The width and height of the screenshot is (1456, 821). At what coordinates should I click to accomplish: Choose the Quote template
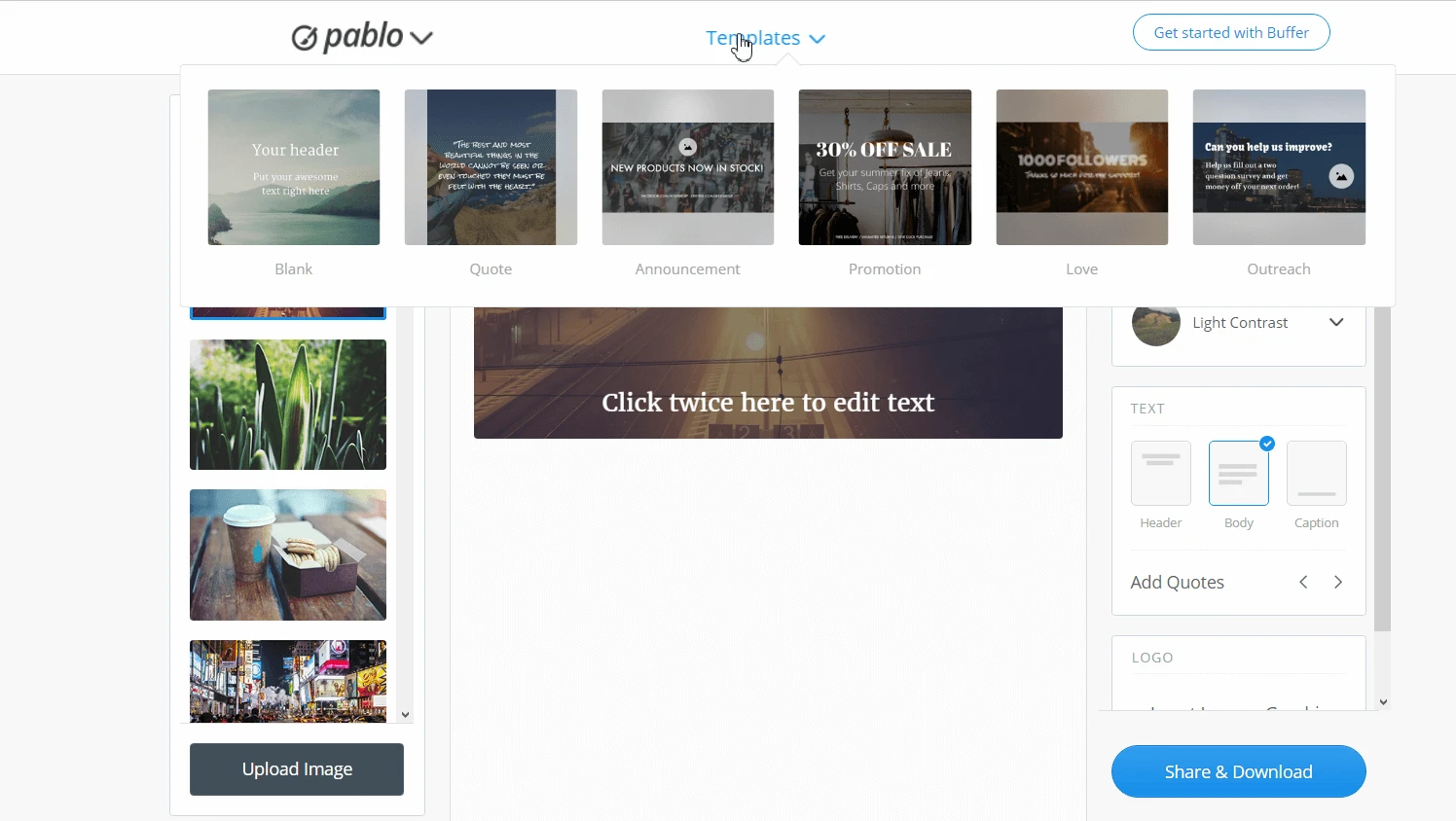tap(491, 167)
